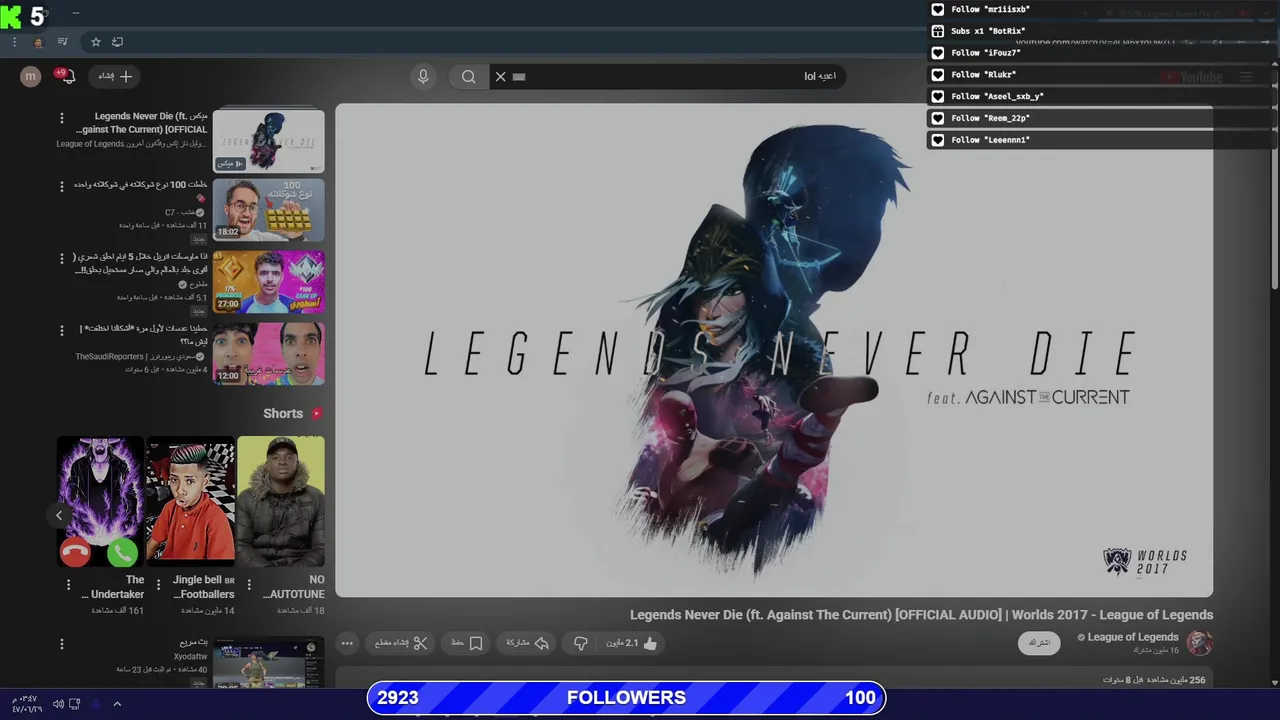Open the YouTube account avatar 'm'
1280x720 pixels.
coord(31,76)
